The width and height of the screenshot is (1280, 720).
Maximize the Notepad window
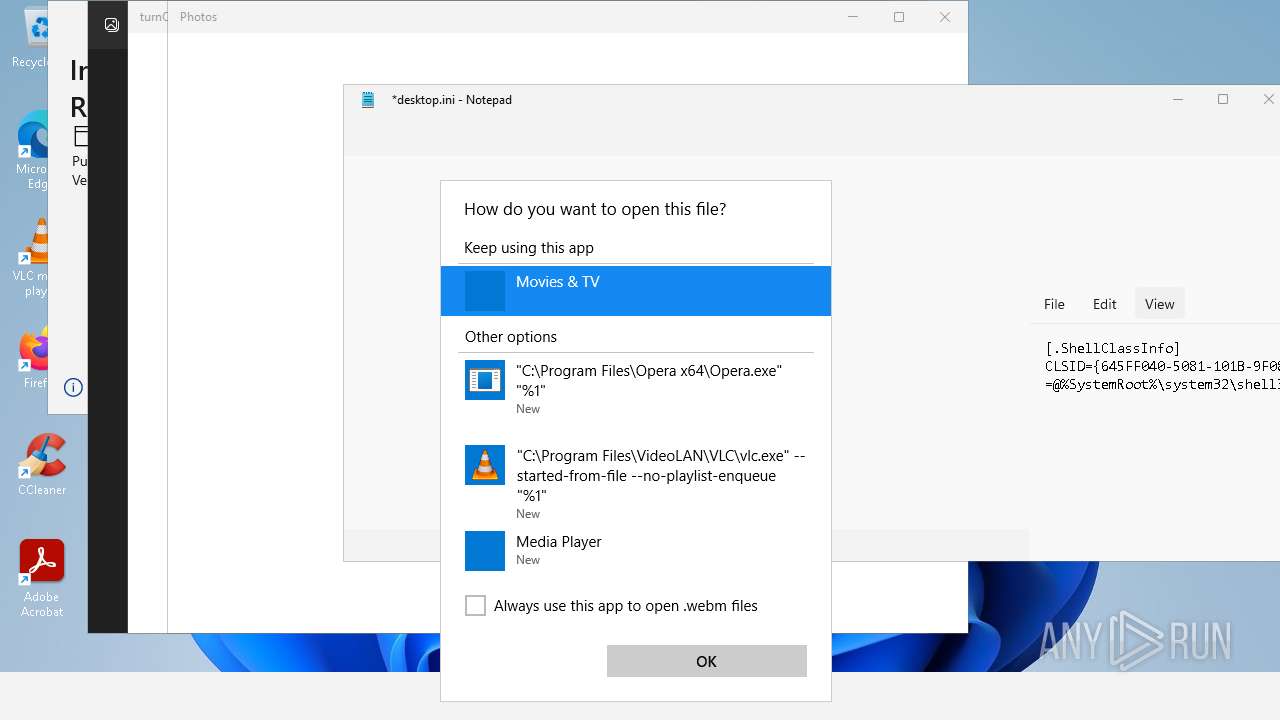1223,100
